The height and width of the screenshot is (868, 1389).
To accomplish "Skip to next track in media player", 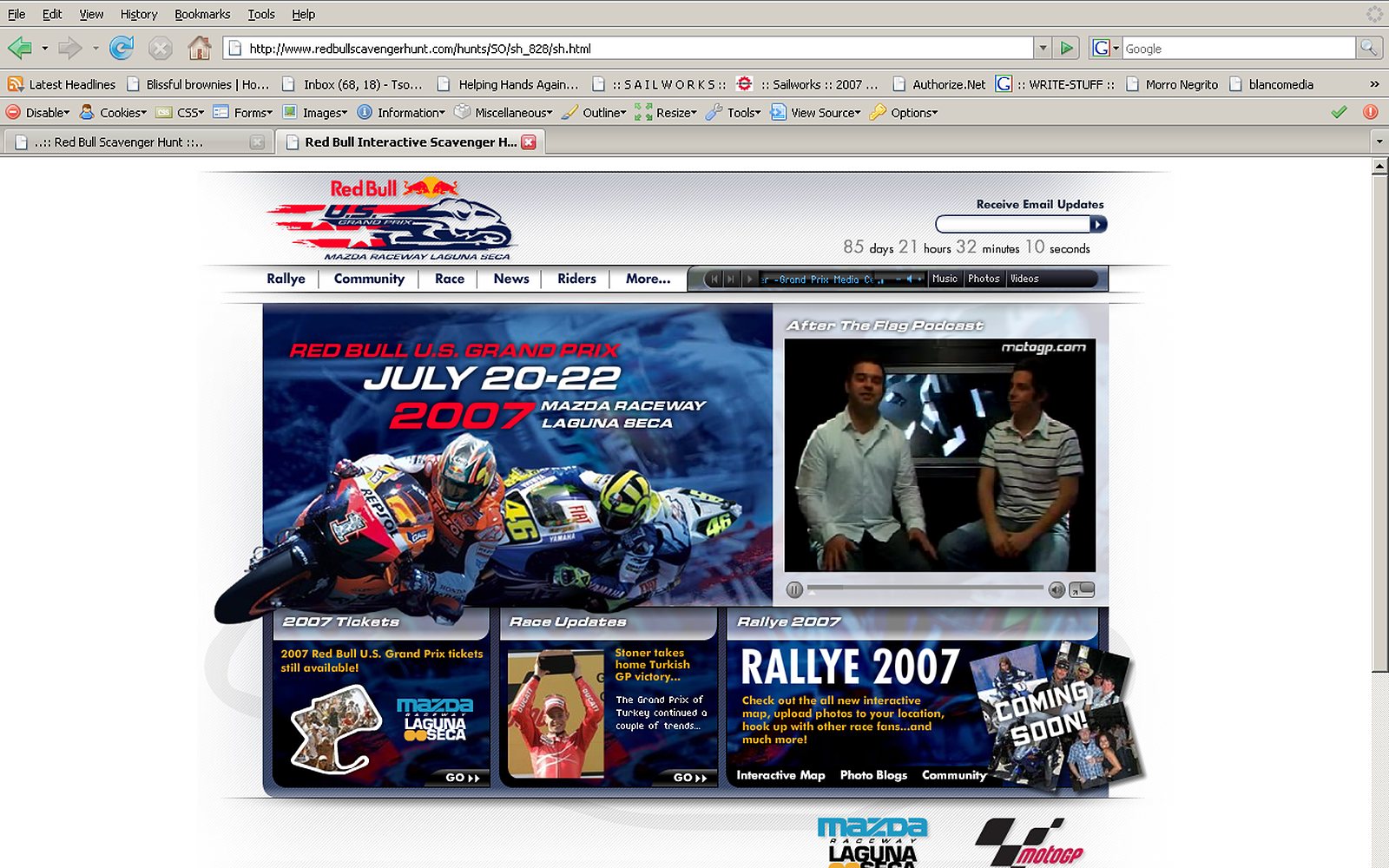I will point(730,279).
